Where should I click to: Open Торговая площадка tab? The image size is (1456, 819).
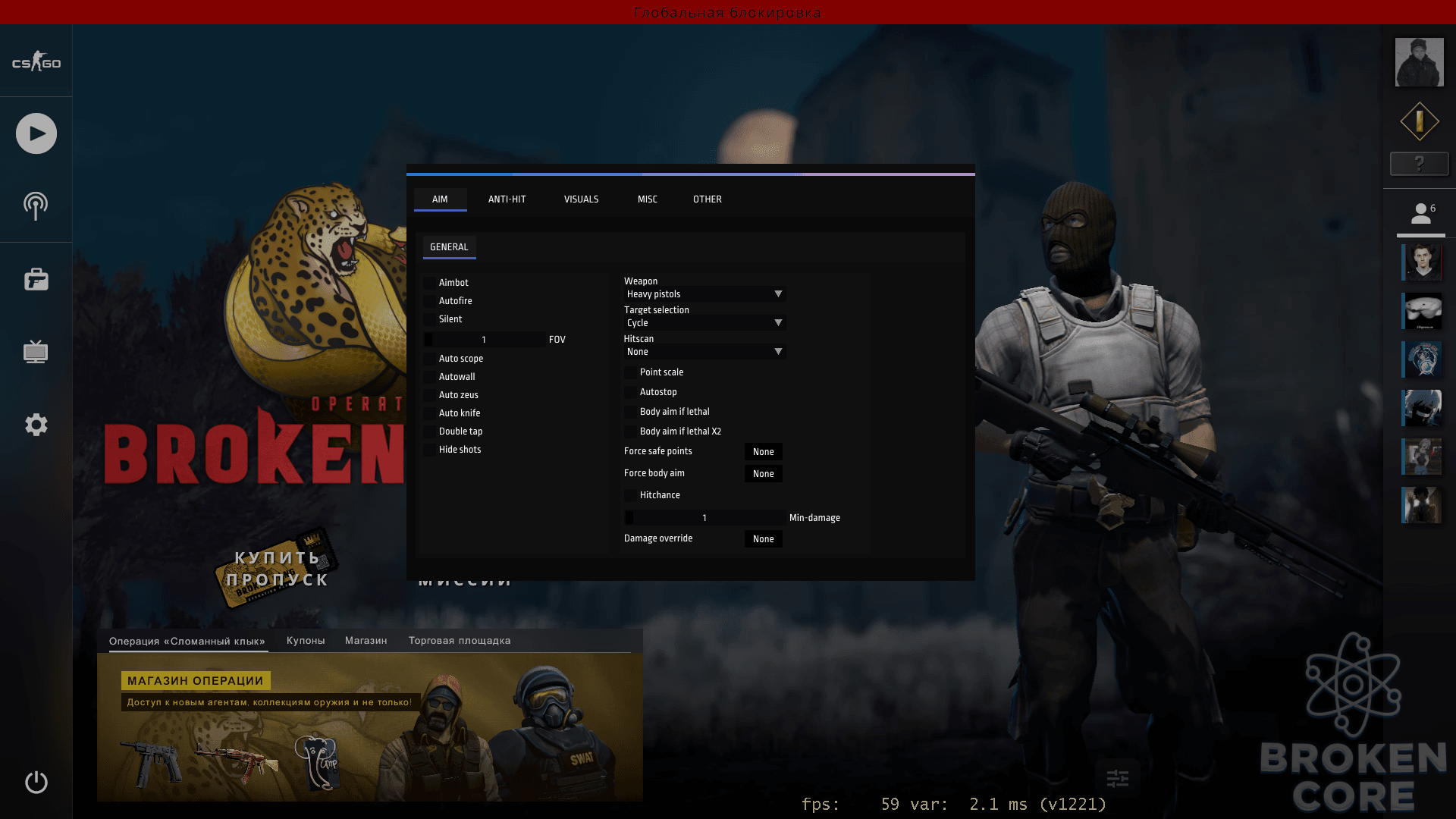460,641
